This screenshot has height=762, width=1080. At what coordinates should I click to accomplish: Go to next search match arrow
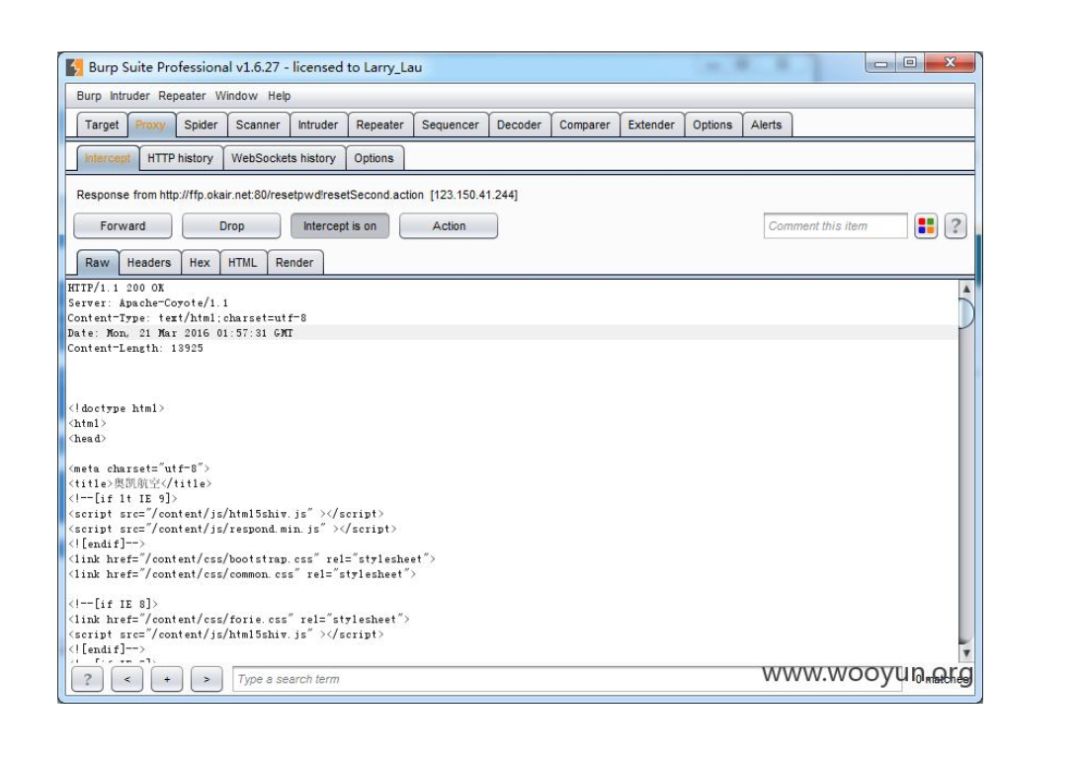(x=207, y=679)
